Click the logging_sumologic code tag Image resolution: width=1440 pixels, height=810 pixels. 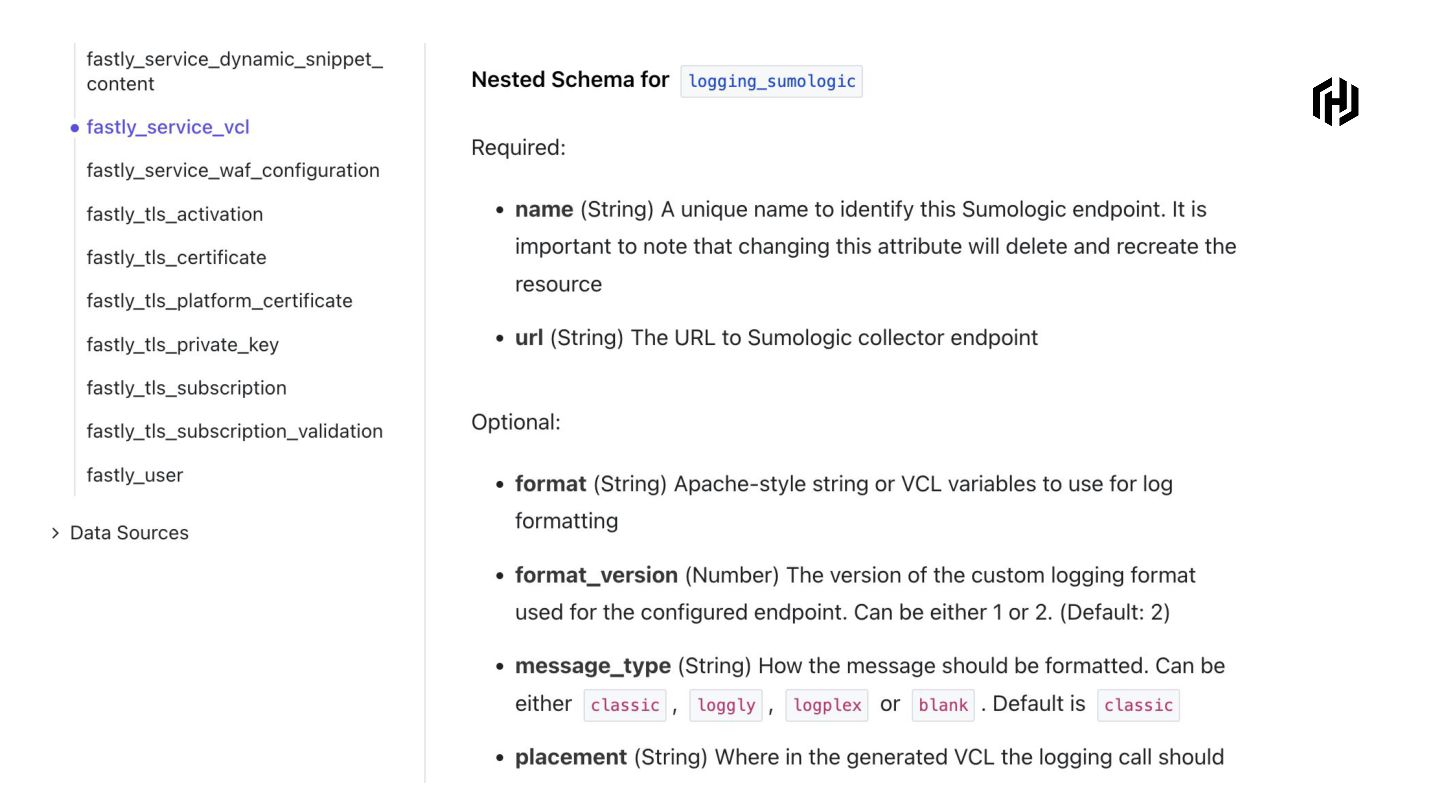[x=771, y=81]
